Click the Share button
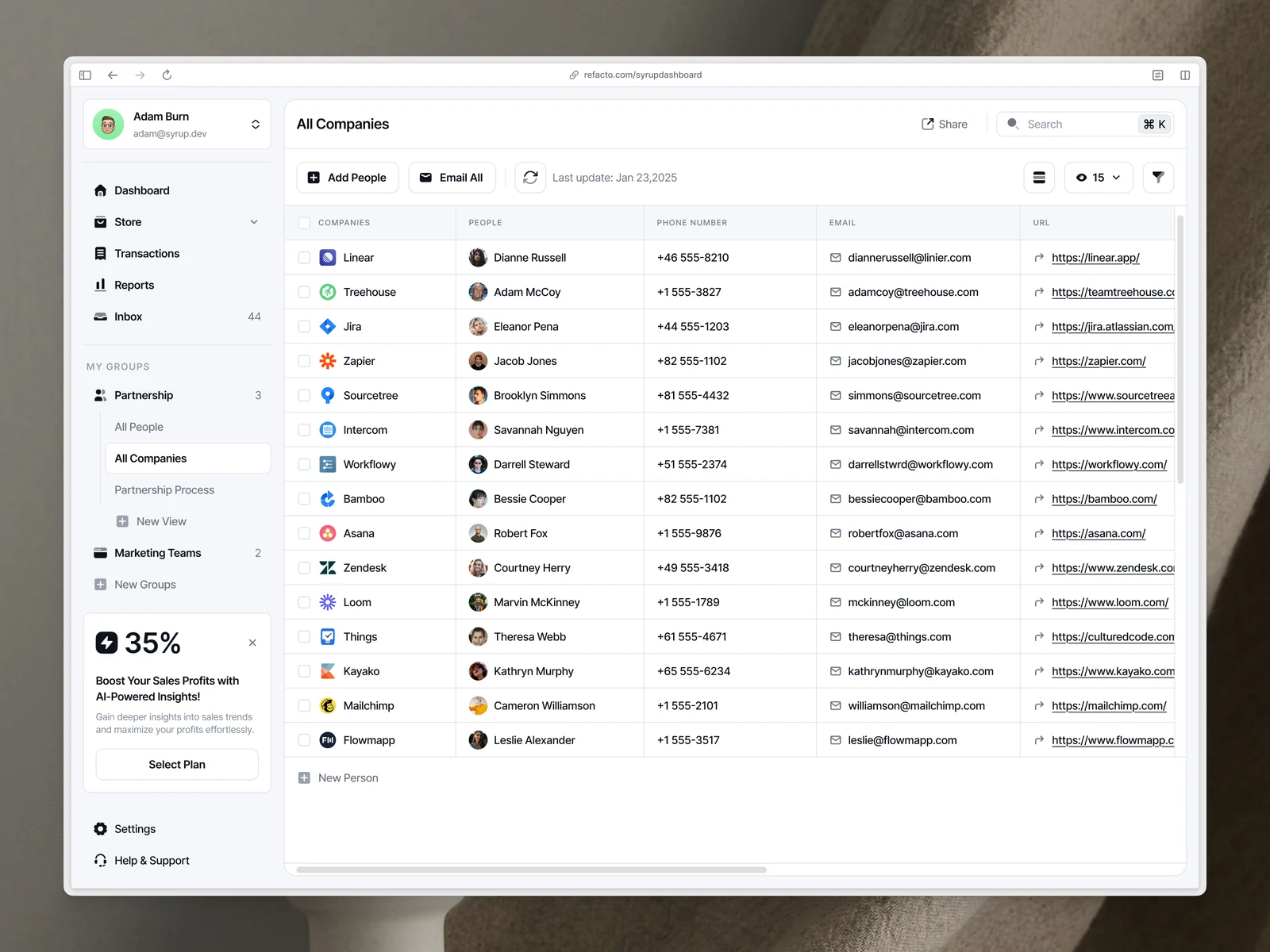This screenshot has width=1270, height=952. pyautogui.click(x=945, y=125)
